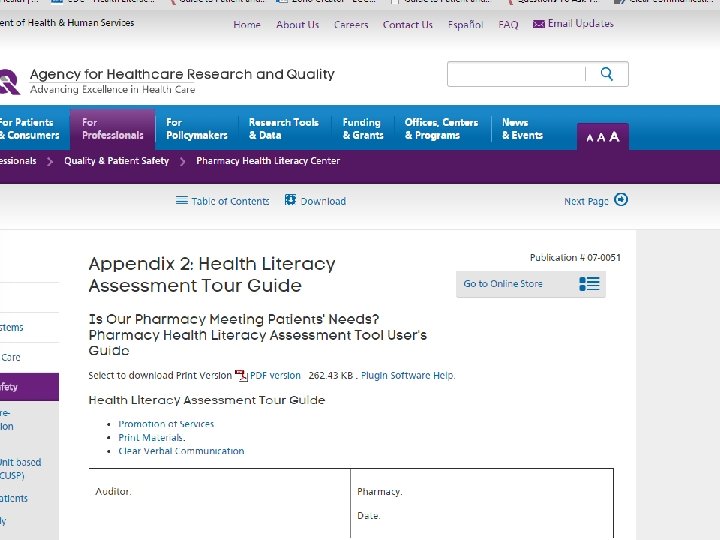The width and height of the screenshot is (720, 540).
Task: Click the Date label in table
Action: 369,516
